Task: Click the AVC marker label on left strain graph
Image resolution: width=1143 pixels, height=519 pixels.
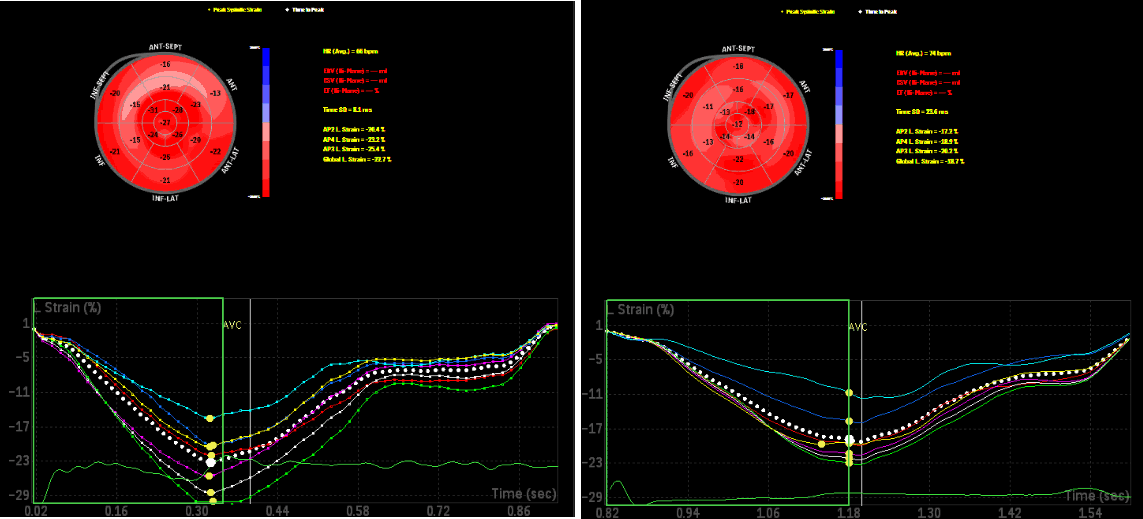Action: click(x=231, y=327)
